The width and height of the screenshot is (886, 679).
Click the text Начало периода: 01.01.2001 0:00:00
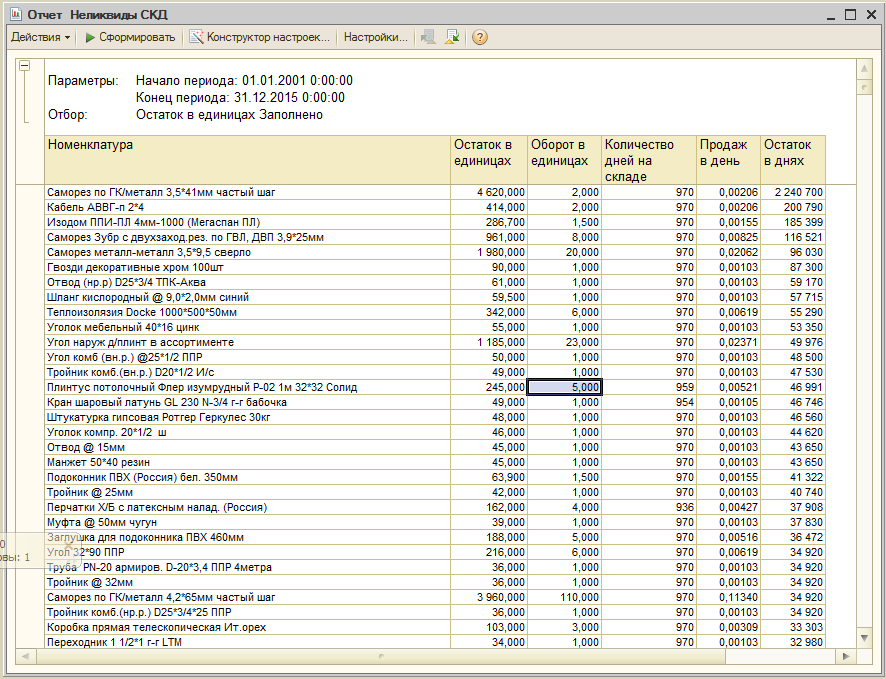(244, 81)
